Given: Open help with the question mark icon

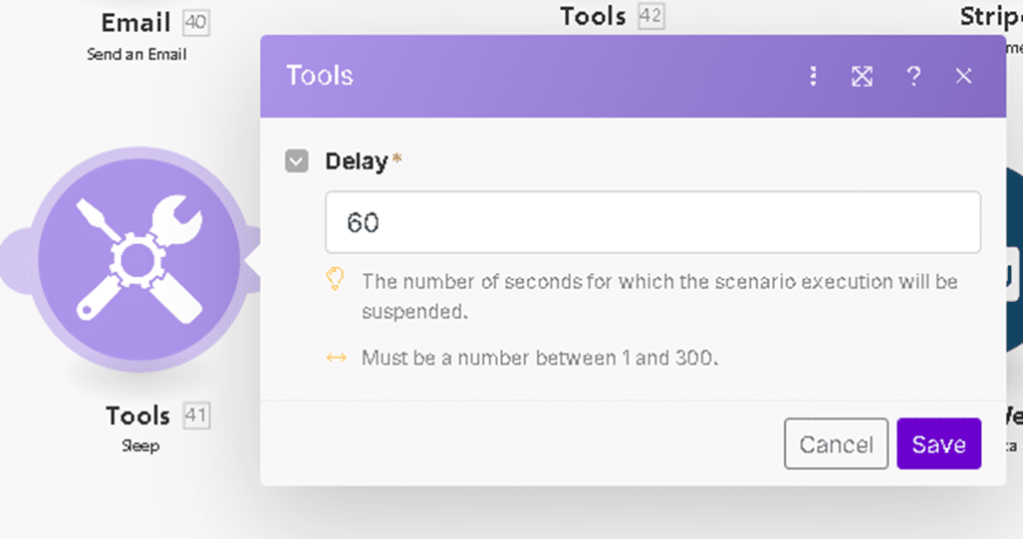Looking at the screenshot, I should coord(913,76).
